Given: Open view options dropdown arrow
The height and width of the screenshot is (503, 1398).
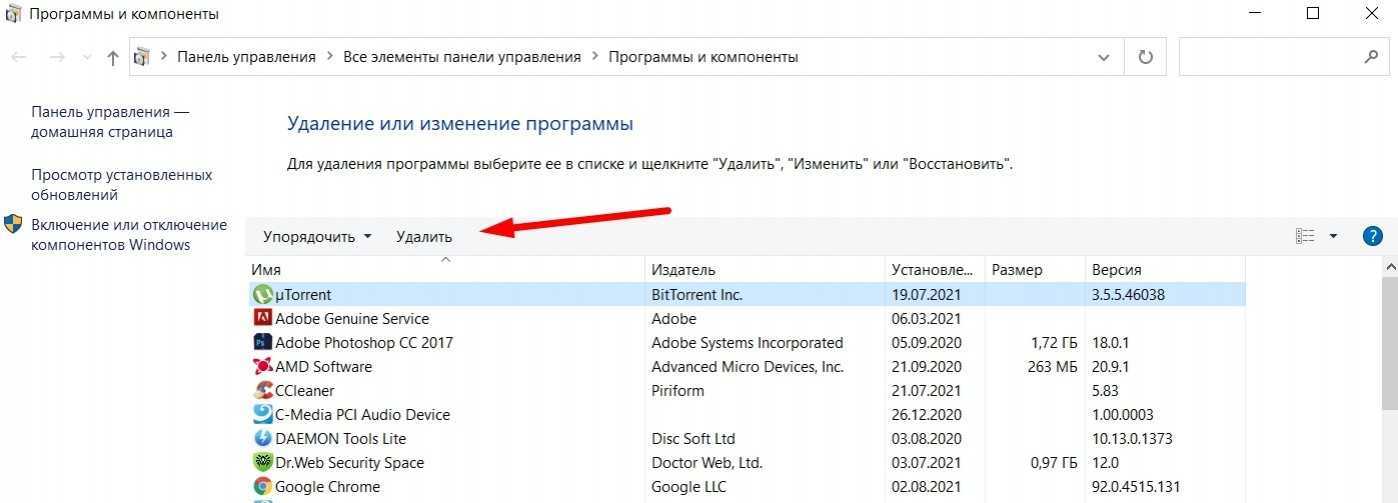Looking at the screenshot, I should [x=1333, y=237].
